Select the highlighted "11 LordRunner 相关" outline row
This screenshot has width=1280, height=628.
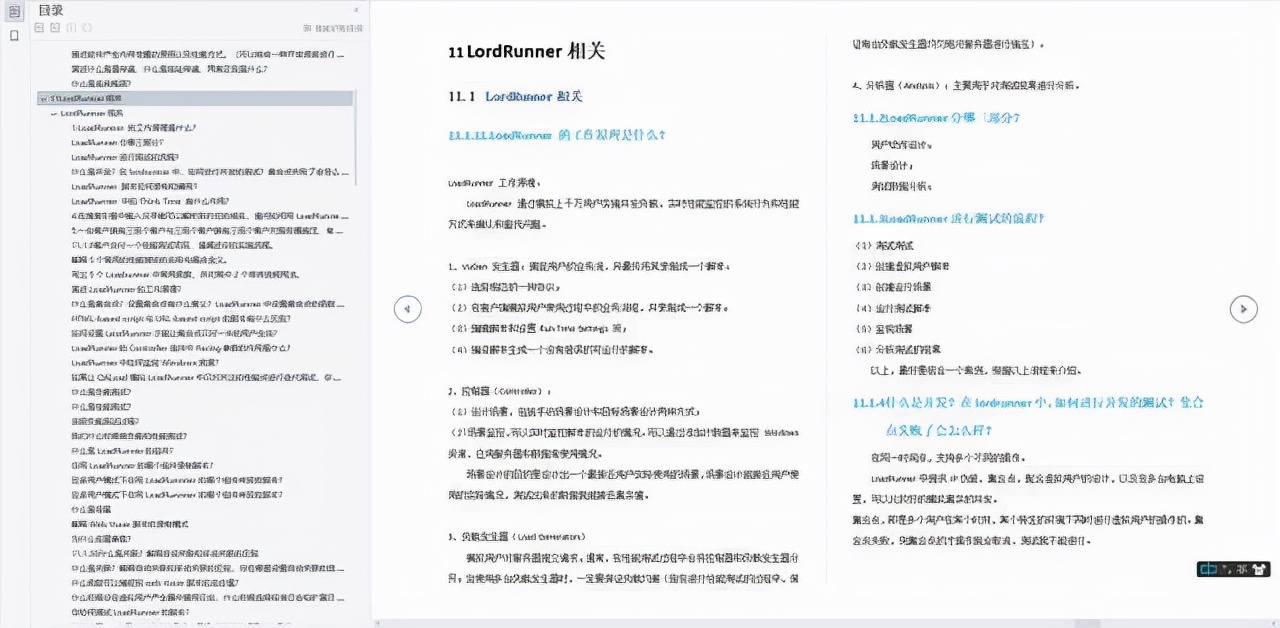(195, 99)
